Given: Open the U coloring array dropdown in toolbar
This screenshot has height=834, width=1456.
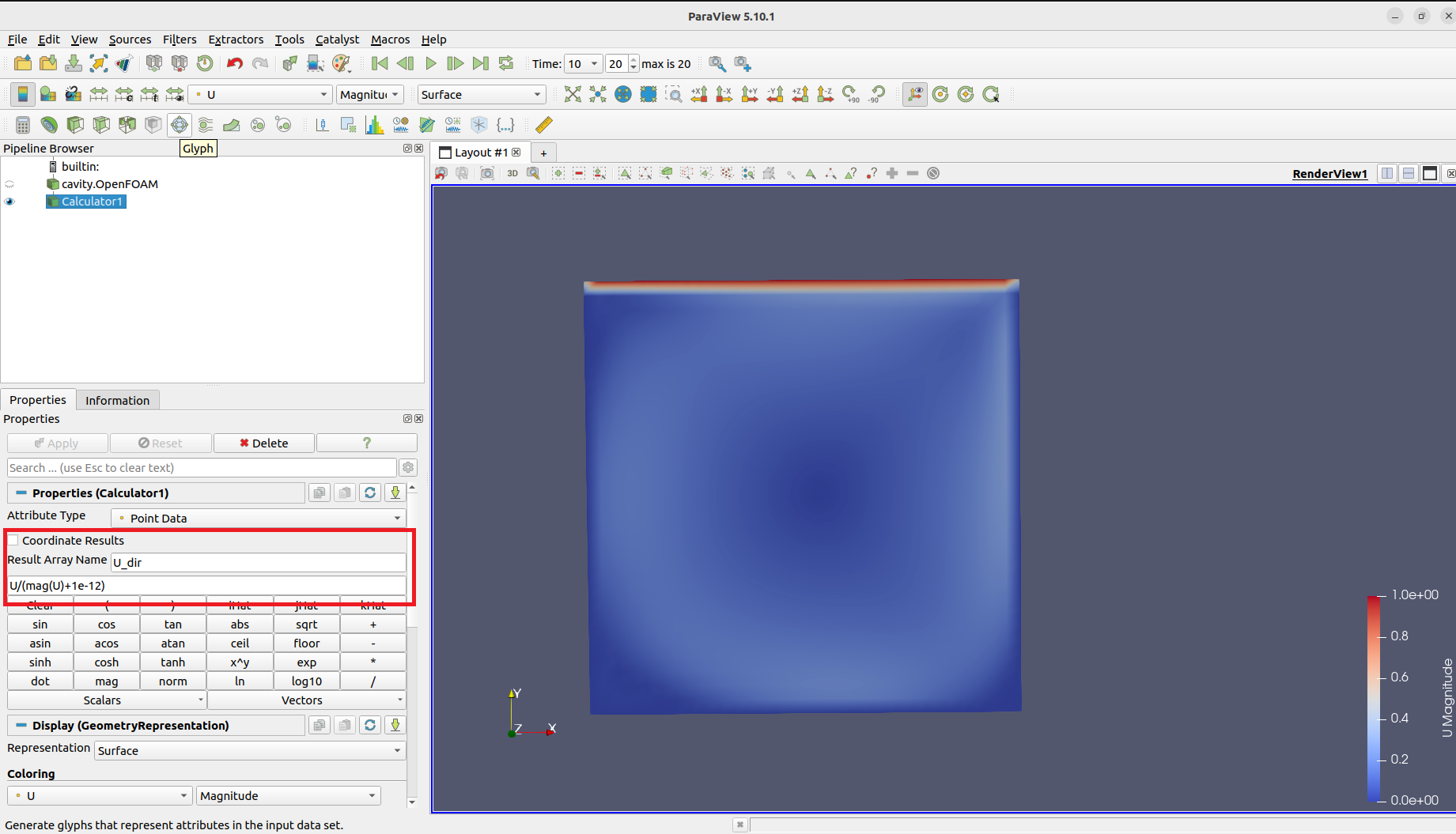Looking at the screenshot, I should pos(261,95).
